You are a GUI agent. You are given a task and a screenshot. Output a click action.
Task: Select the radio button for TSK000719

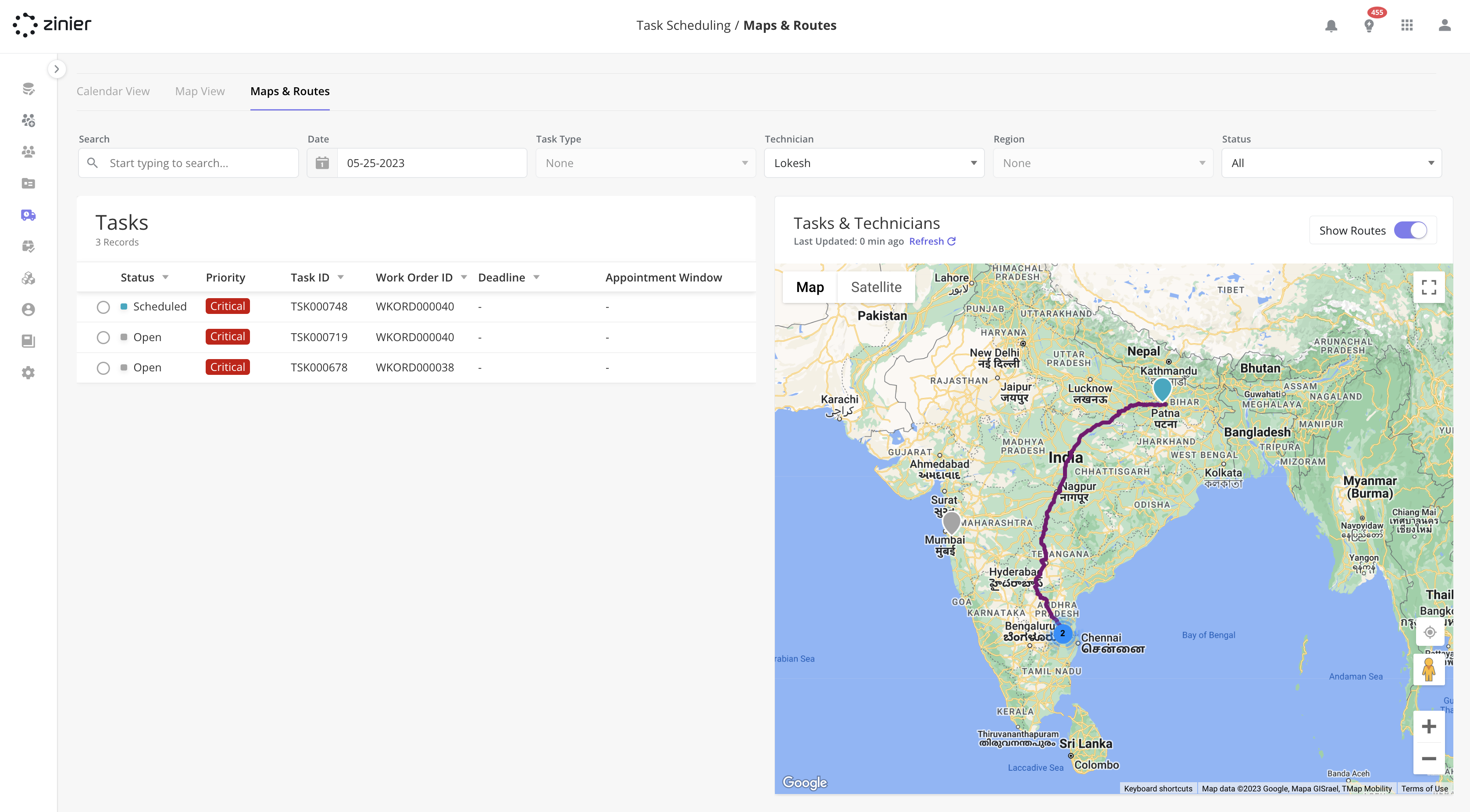[103, 338]
